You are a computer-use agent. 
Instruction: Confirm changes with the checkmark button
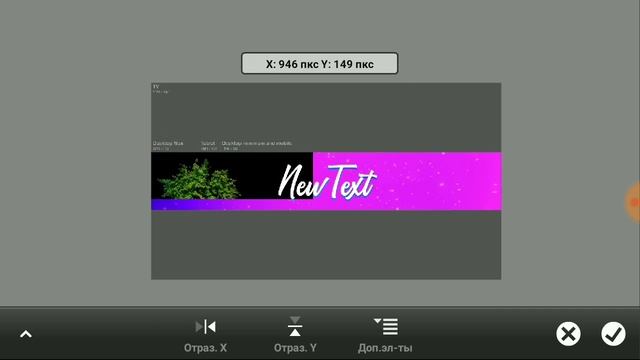(x=613, y=334)
